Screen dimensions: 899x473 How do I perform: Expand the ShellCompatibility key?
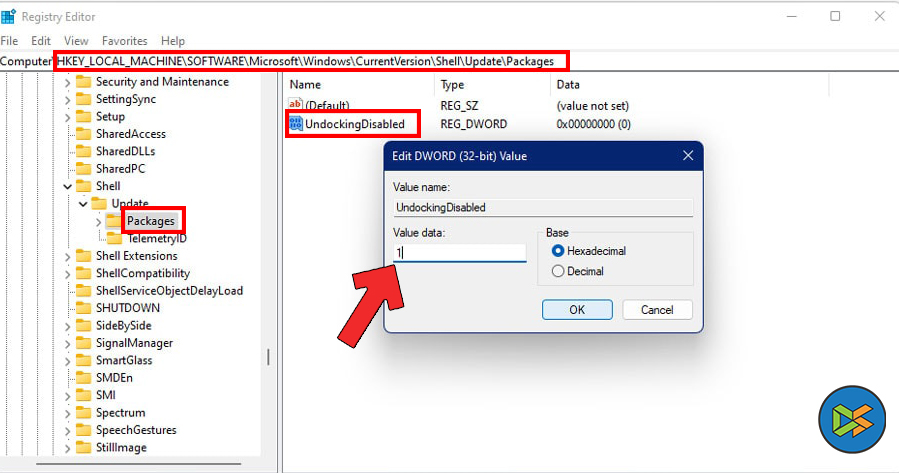coord(67,273)
